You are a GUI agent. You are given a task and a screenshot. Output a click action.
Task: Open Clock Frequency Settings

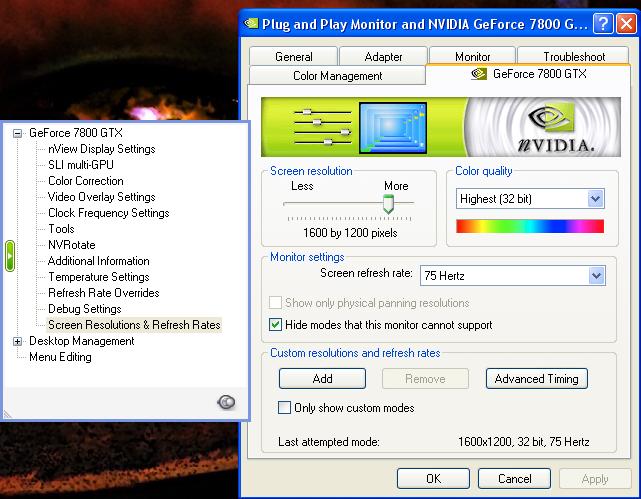tap(109, 213)
